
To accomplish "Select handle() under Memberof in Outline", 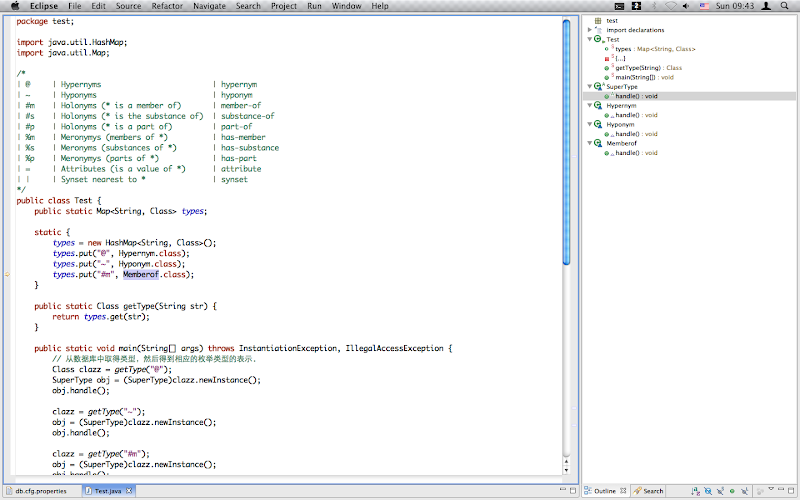I will (636, 153).
